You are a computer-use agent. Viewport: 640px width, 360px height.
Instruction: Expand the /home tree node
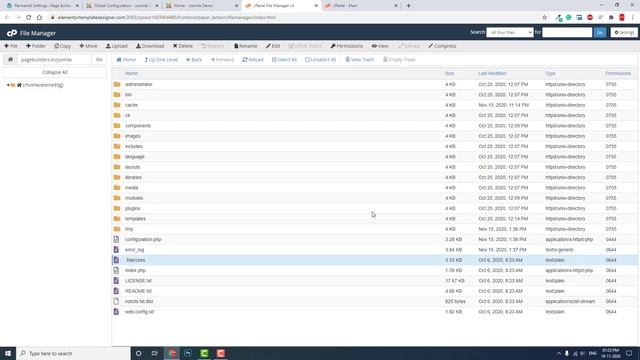(x=8, y=85)
